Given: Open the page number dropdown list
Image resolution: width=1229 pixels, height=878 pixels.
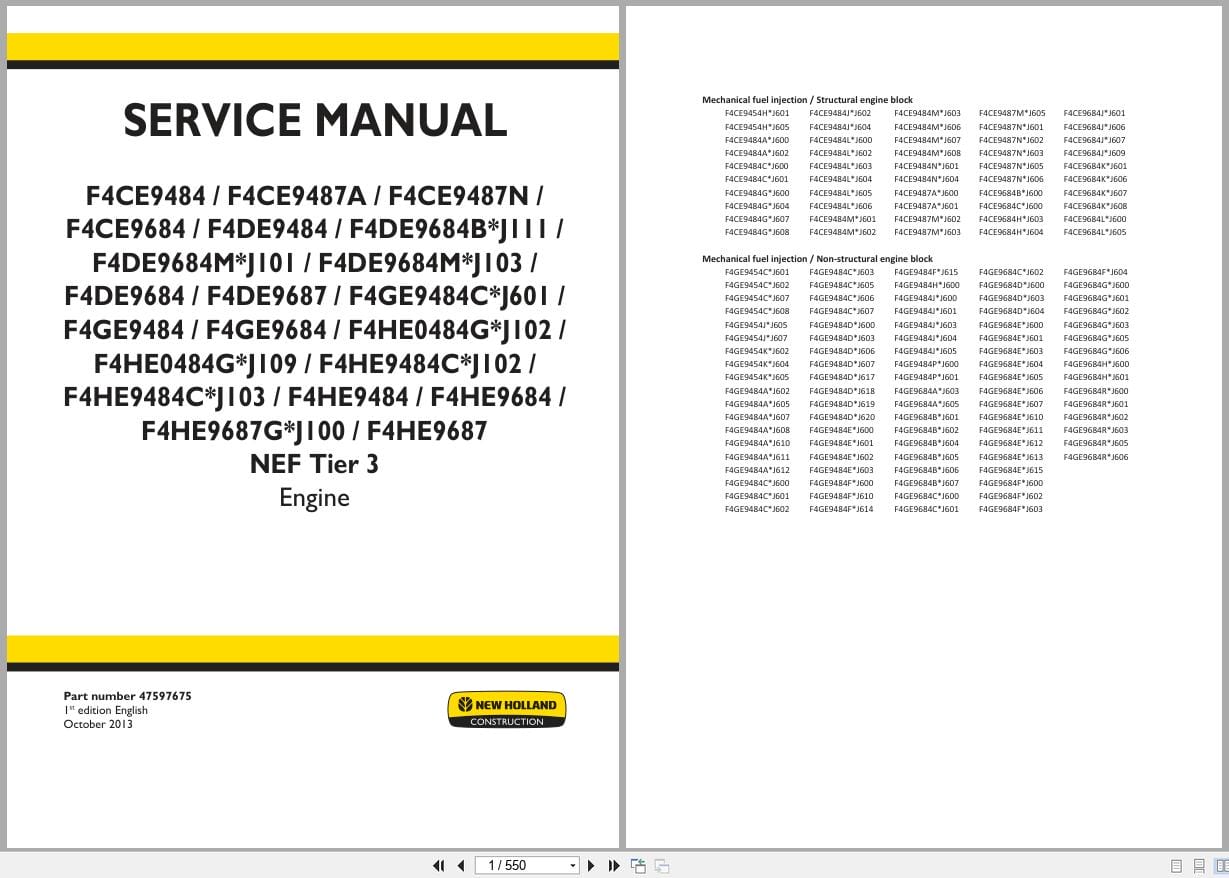Looking at the screenshot, I should click(571, 865).
